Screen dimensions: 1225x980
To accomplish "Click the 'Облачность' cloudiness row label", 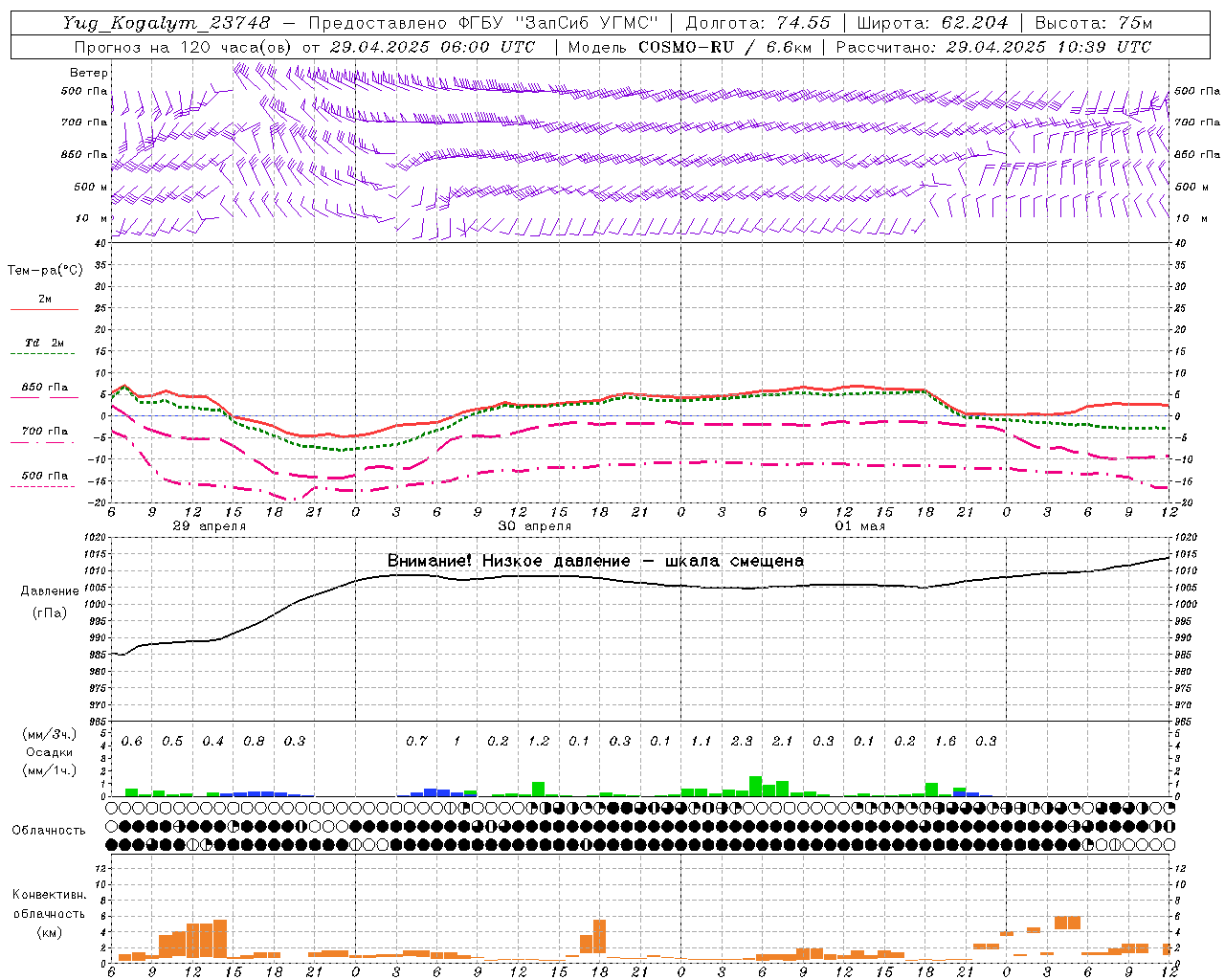I will click(x=49, y=831).
